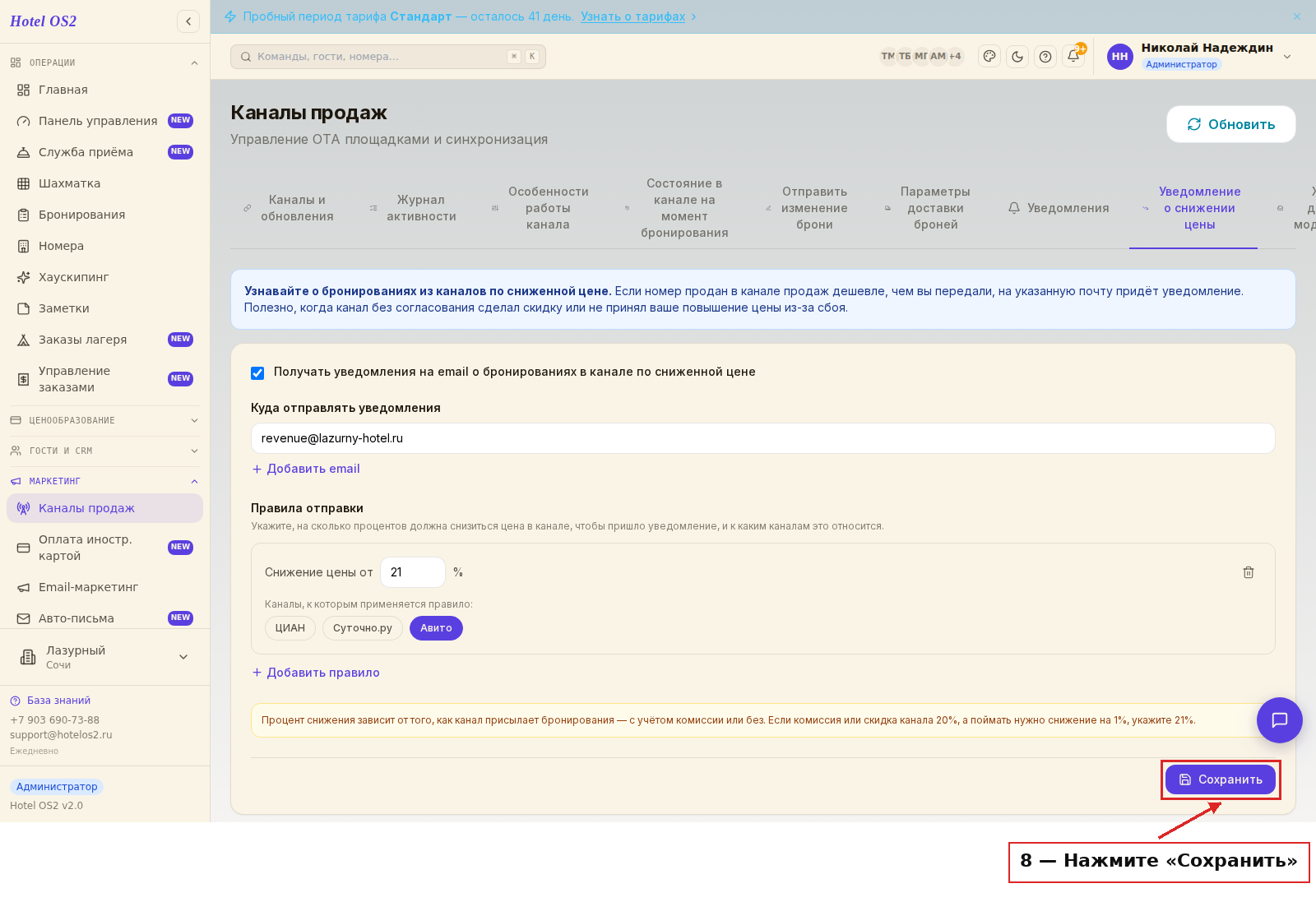Screen dimensions: 1316x902
Task: Deselect the Авито channel chip
Action: pos(436,628)
